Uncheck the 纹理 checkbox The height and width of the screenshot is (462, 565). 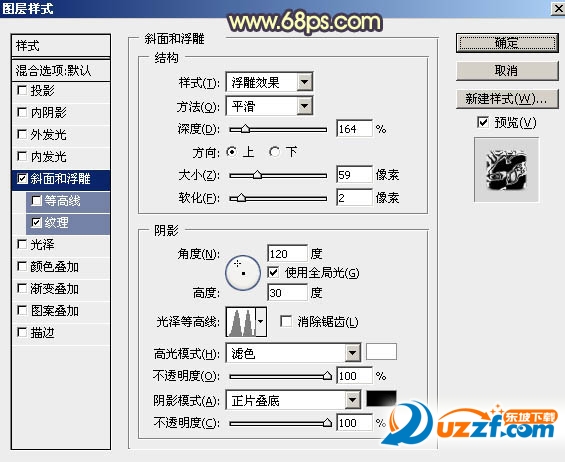click(36, 222)
